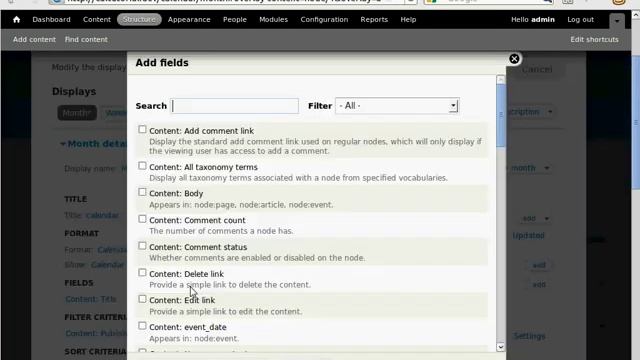Click the dialog vertical scrollbar thumb

[501, 116]
